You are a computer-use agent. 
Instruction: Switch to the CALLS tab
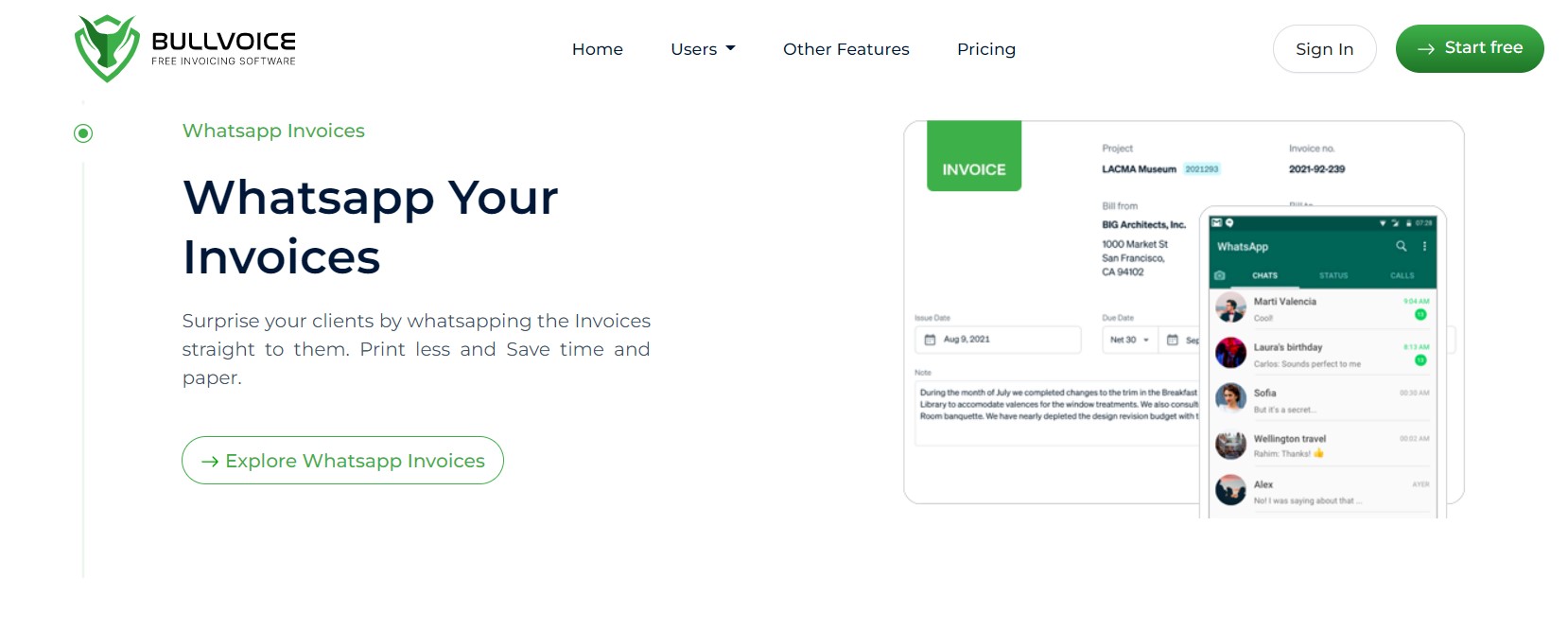1402,275
